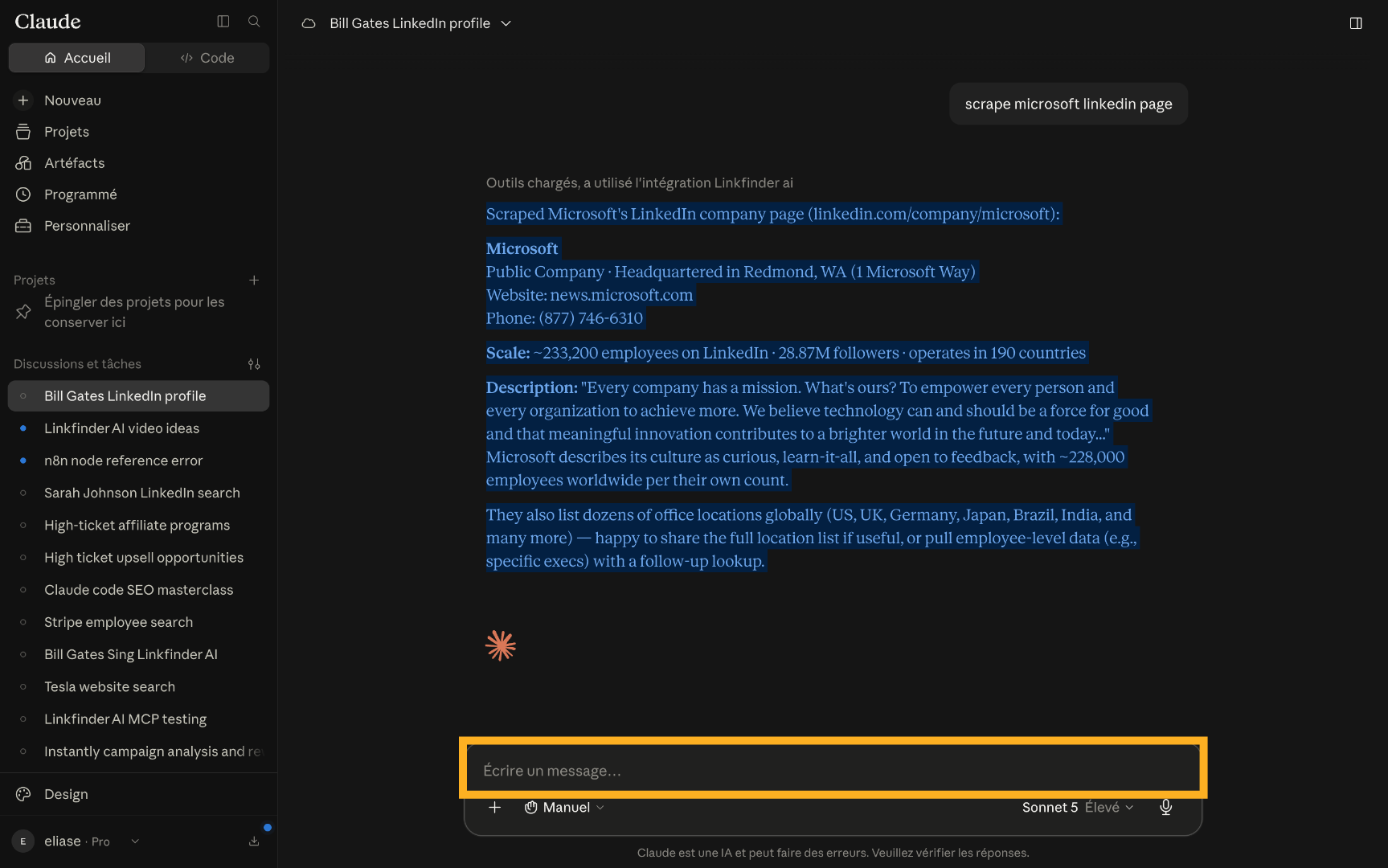
Task: Open the Instantly campaign analysis discussion
Action: coord(138,751)
